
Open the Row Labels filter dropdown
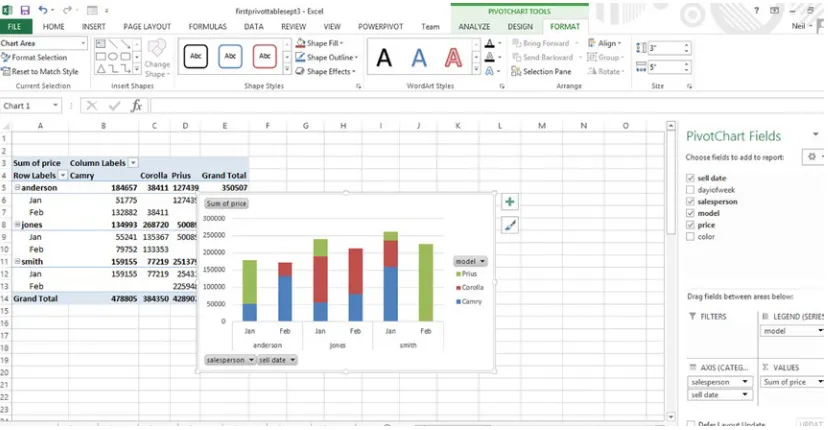(63, 175)
